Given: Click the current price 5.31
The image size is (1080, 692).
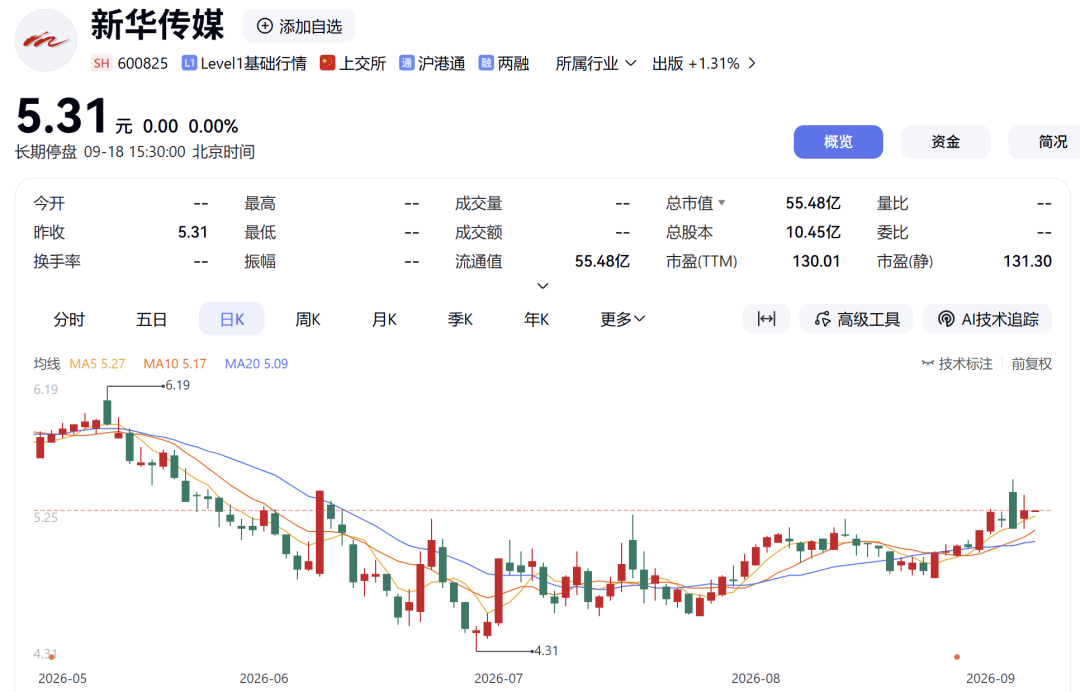Looking at the screenshot, I should [x=62, y=116].
